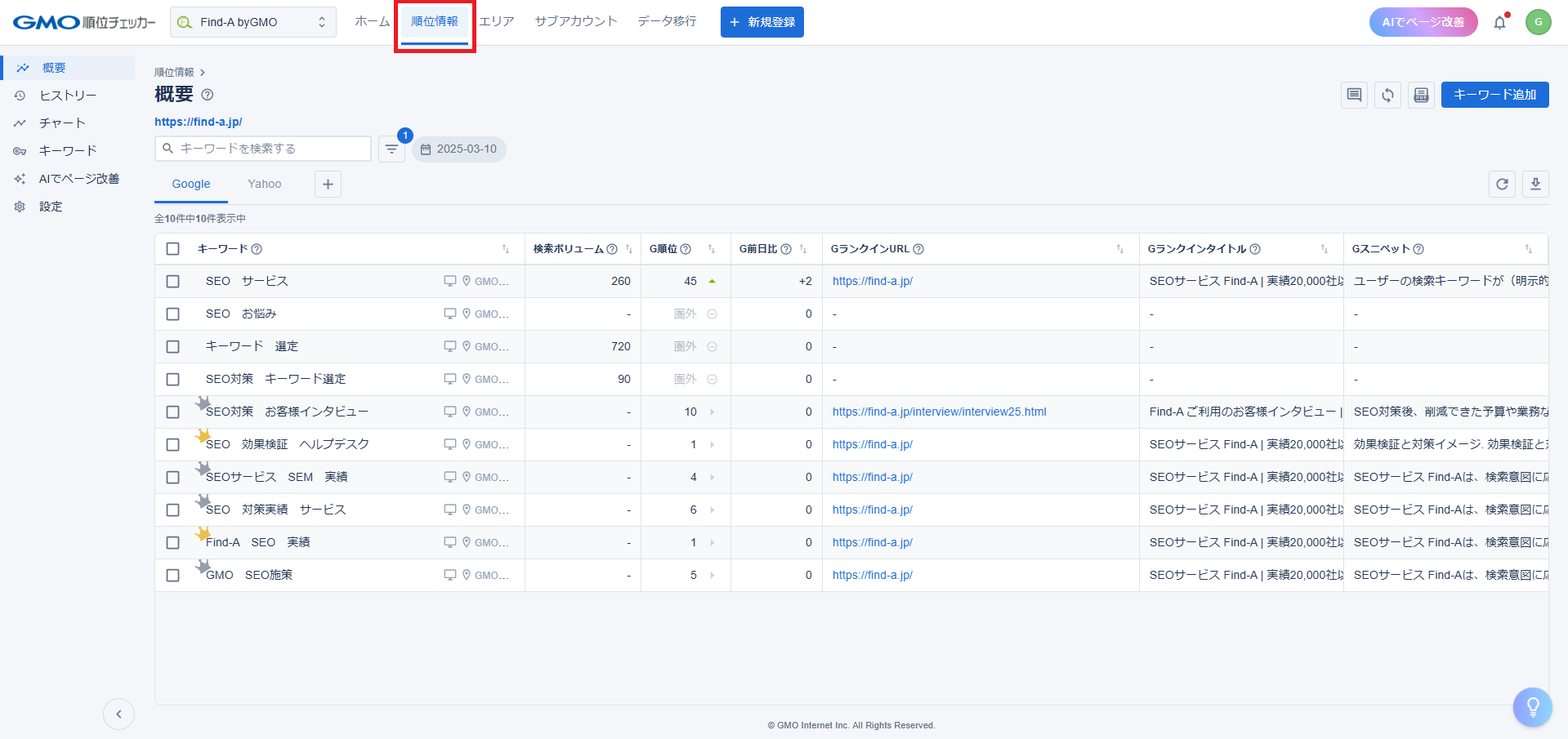
Task: Select the Google engine tab
Action: pyautogui.click(x=191, y=184)
